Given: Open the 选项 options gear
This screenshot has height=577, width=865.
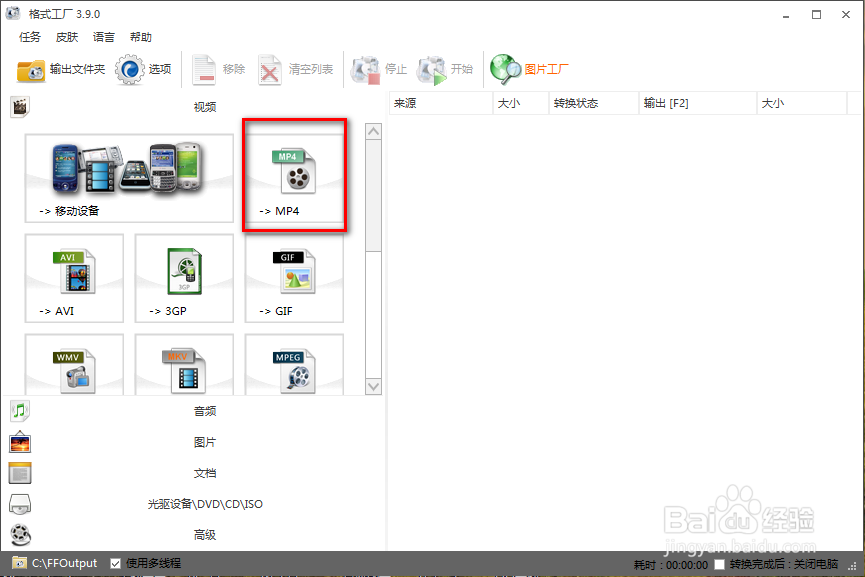Looking at the screenshot, I should click(x=143, y=70).
